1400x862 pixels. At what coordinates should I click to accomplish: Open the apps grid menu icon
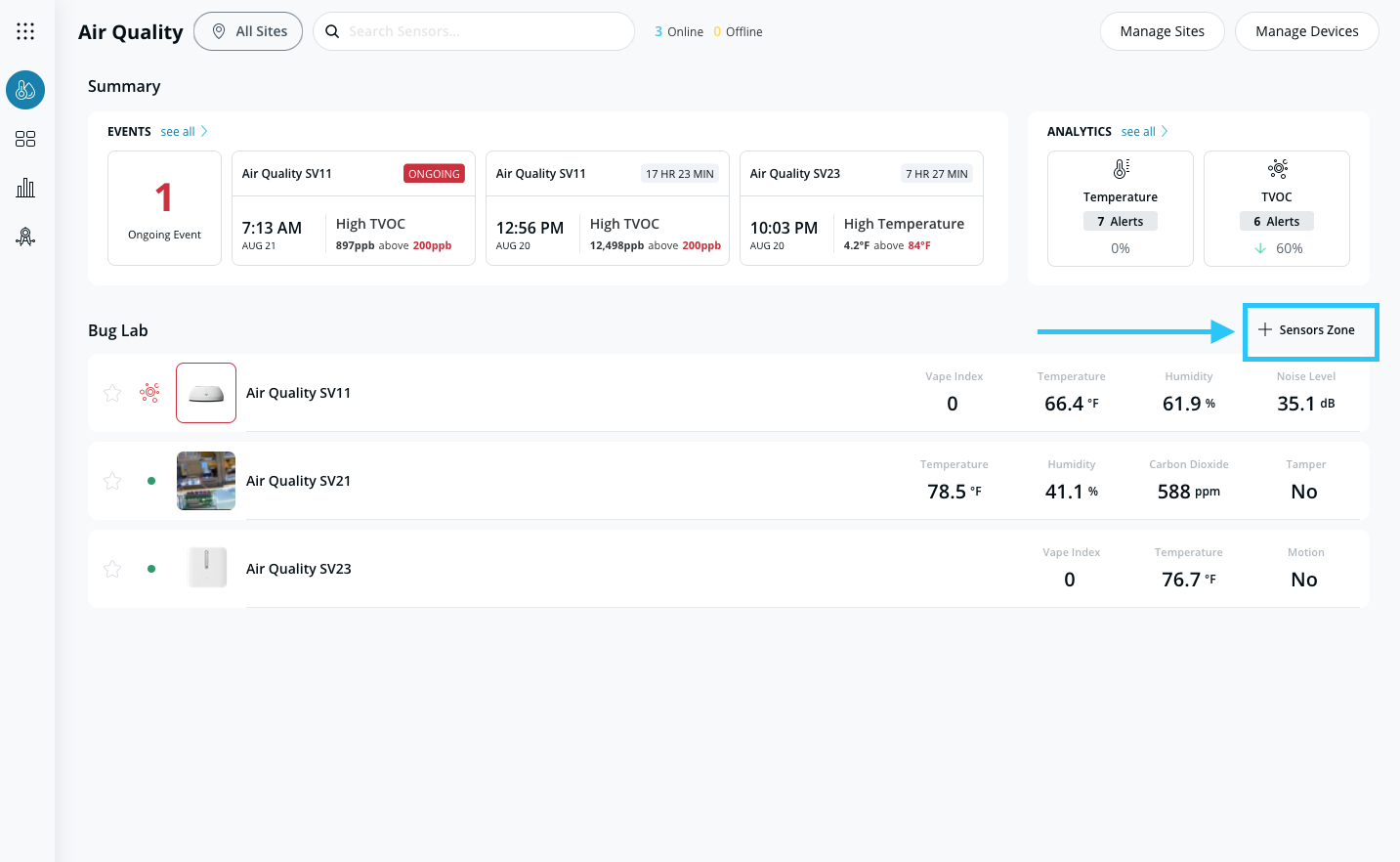pos(25,31)
